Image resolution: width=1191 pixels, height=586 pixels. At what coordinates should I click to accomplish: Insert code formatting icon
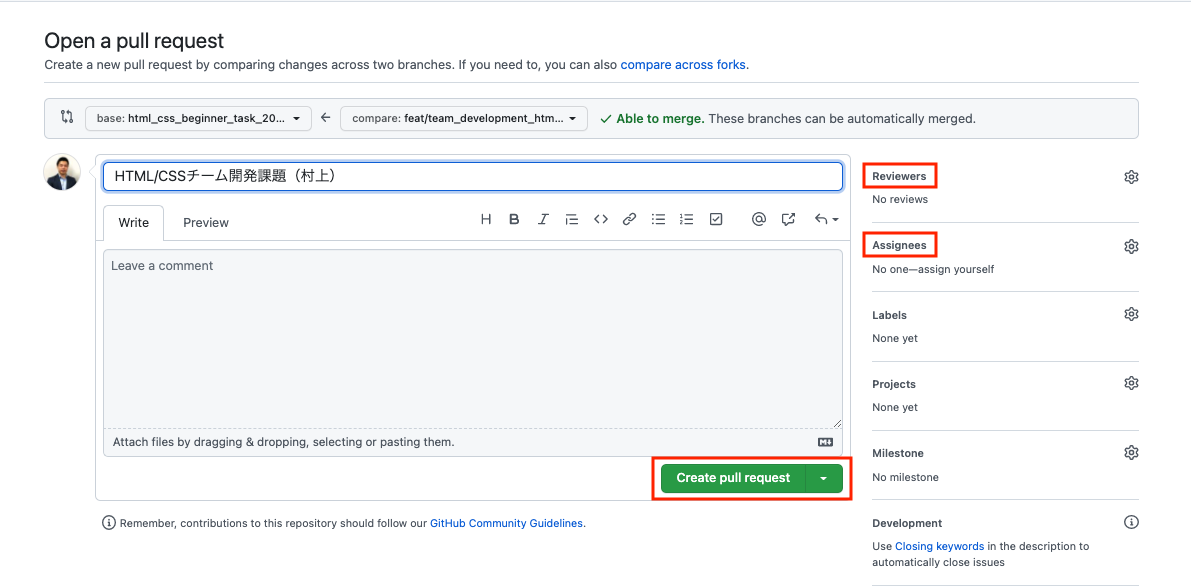coord(601,220)
